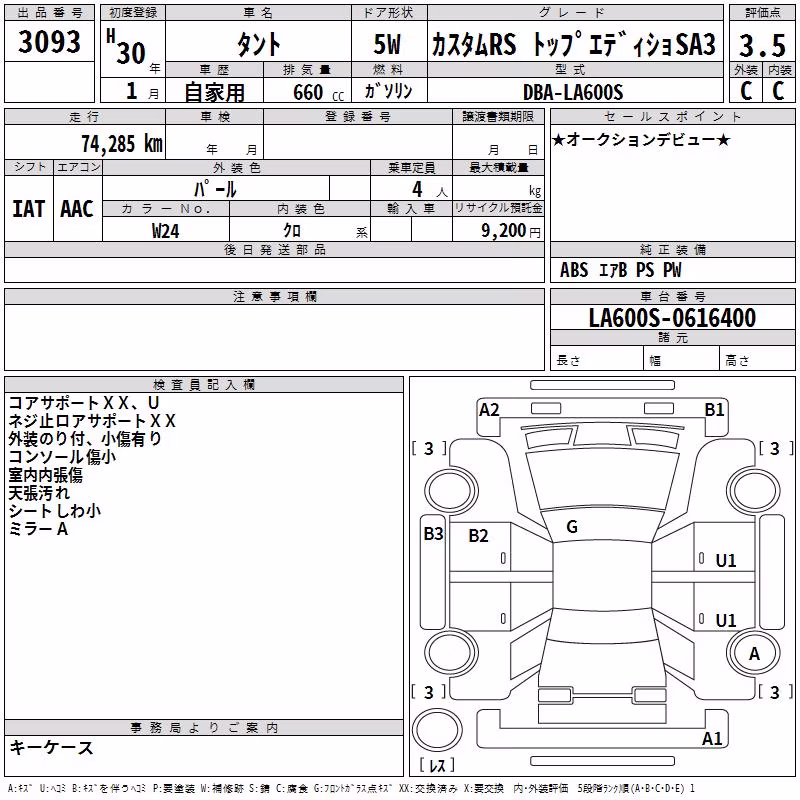The height and width of the screenshot is (800, 800).
Task: Click inspector note ミラーA
Action: (38, 529)
